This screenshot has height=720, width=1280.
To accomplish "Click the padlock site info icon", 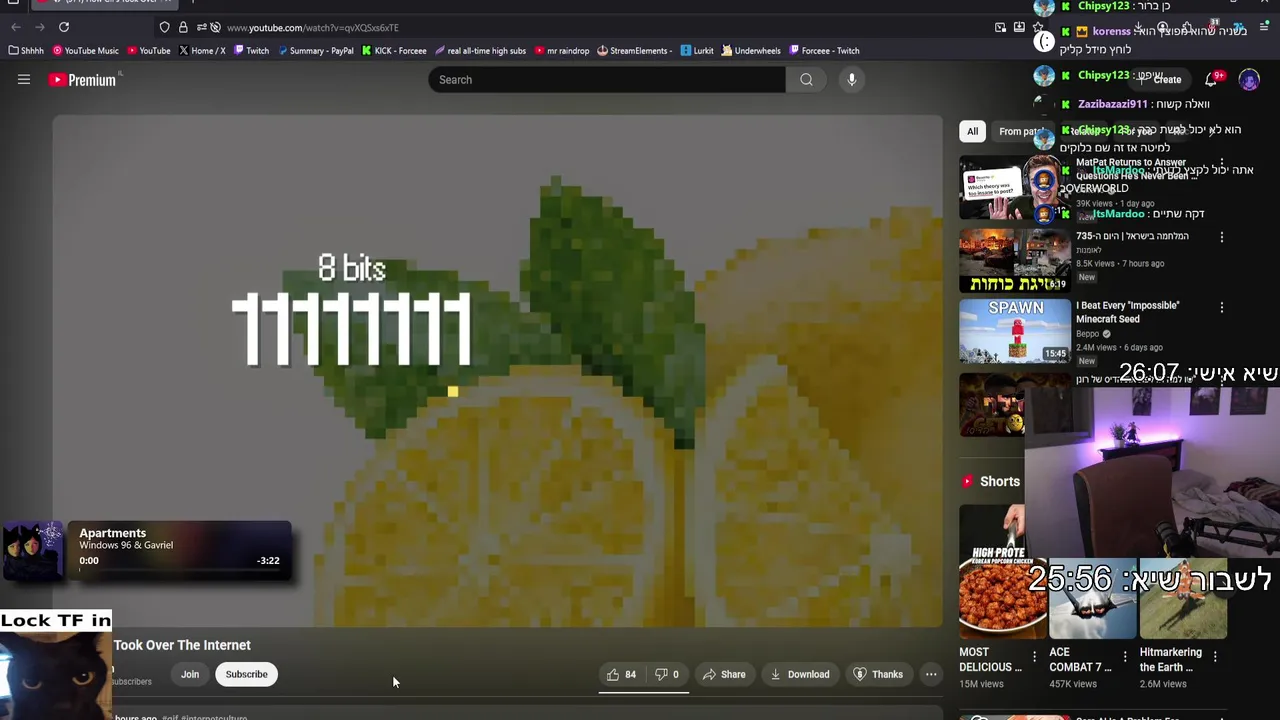I will click(183, 27).
